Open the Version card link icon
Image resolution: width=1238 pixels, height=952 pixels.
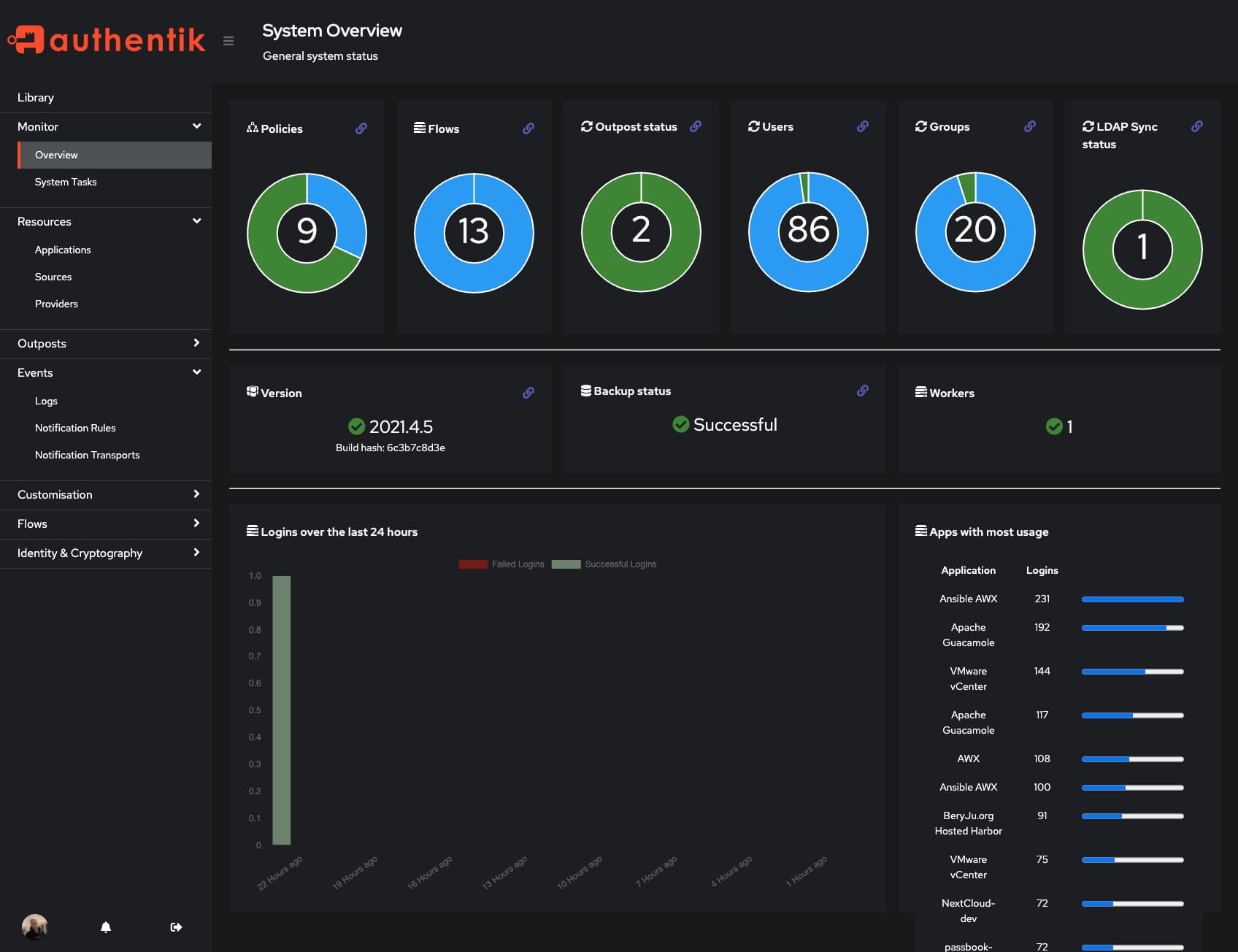tap(528, 393)
